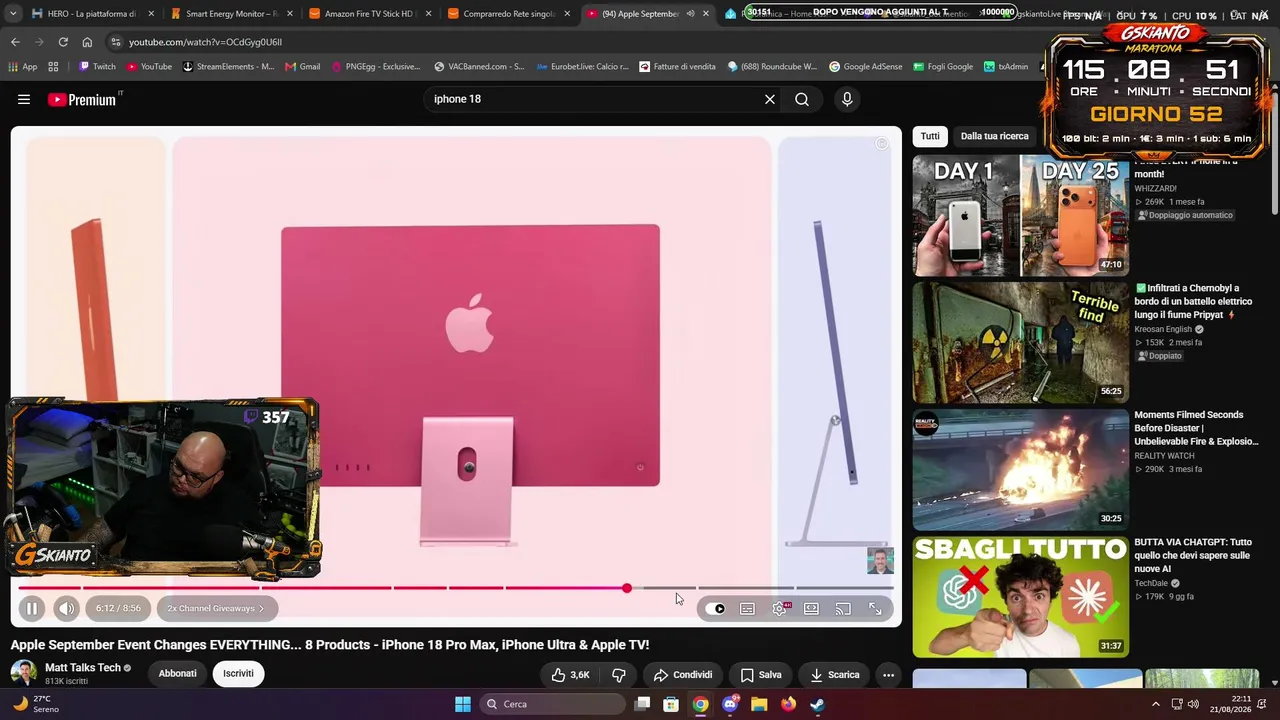This screenshot has height=720, width=1280.
Task: Open Steam from the taskbar
Action: tap(817, 704)
